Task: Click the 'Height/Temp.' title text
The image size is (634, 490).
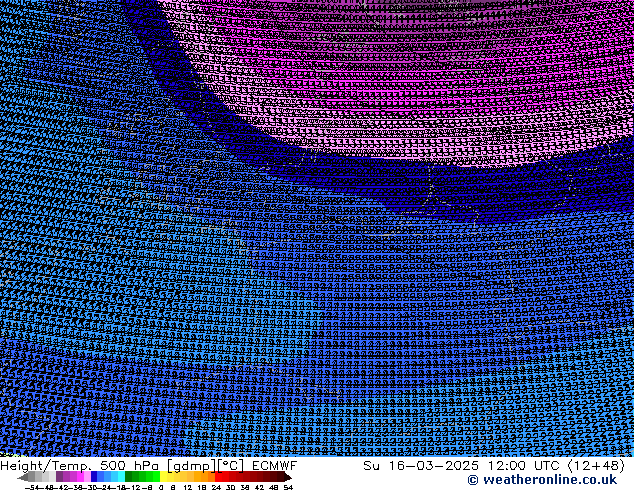Action: click(44, 466)
